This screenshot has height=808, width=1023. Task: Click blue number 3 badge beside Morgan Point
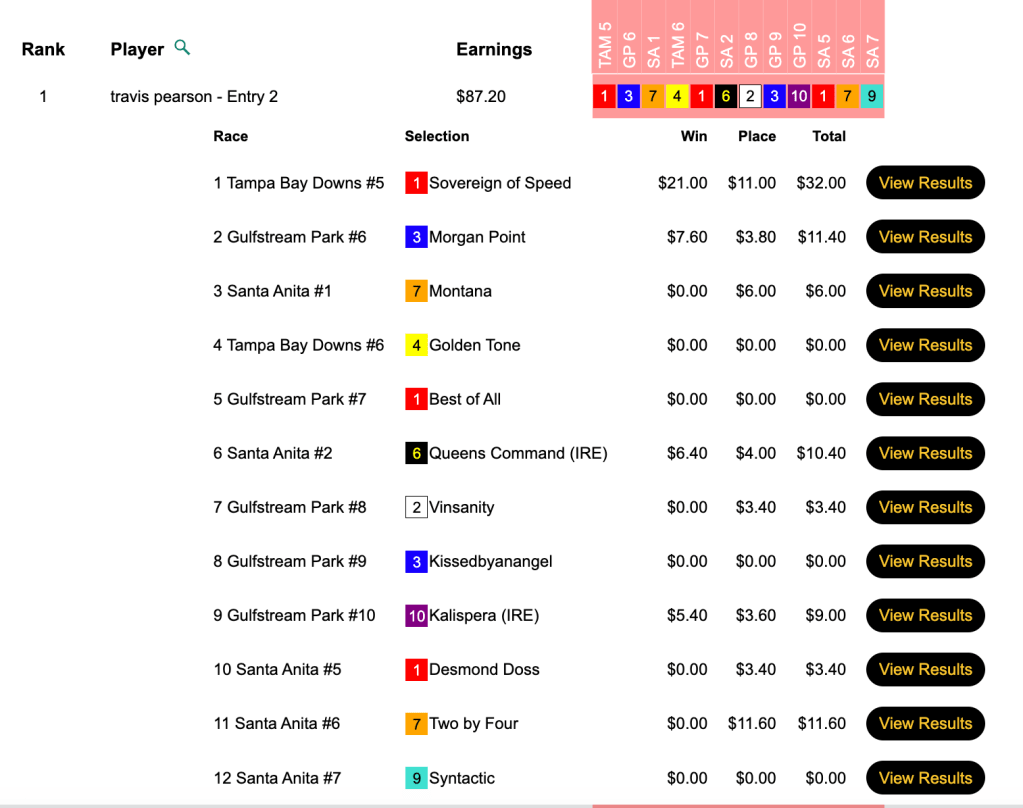[416, 237]
